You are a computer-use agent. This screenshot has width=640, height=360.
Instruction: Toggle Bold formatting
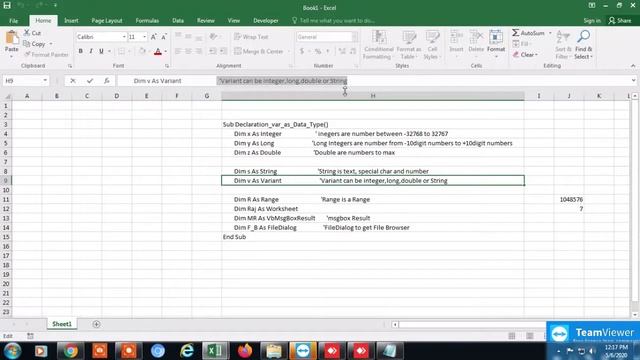pyautogui.click(x=80, y=51)
